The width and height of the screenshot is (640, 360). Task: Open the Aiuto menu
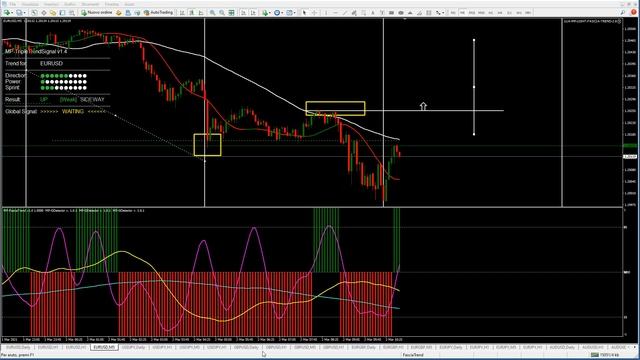[x=129, y=4]
